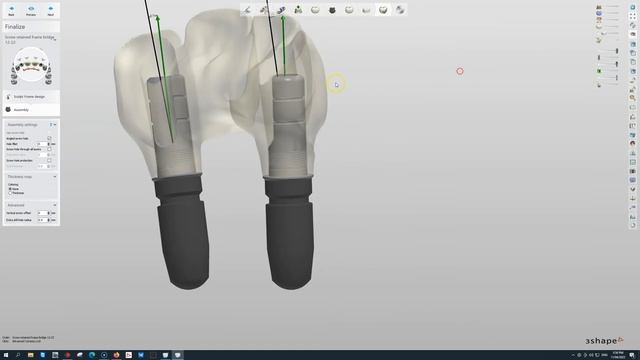Screen dimensions: 640x360
Task: Open Microsoft Edge from the taskbar
Action: point(92,355)
